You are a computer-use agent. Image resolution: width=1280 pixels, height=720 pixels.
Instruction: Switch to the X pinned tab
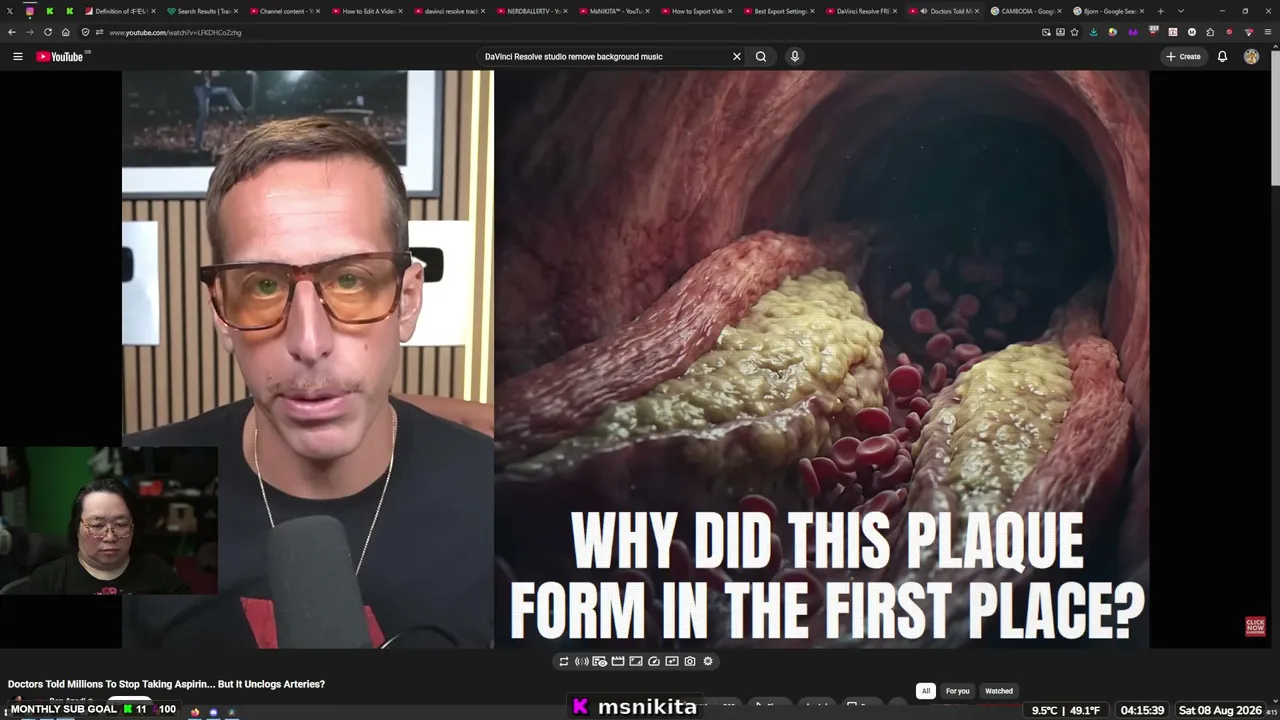(x=9, y=11)
